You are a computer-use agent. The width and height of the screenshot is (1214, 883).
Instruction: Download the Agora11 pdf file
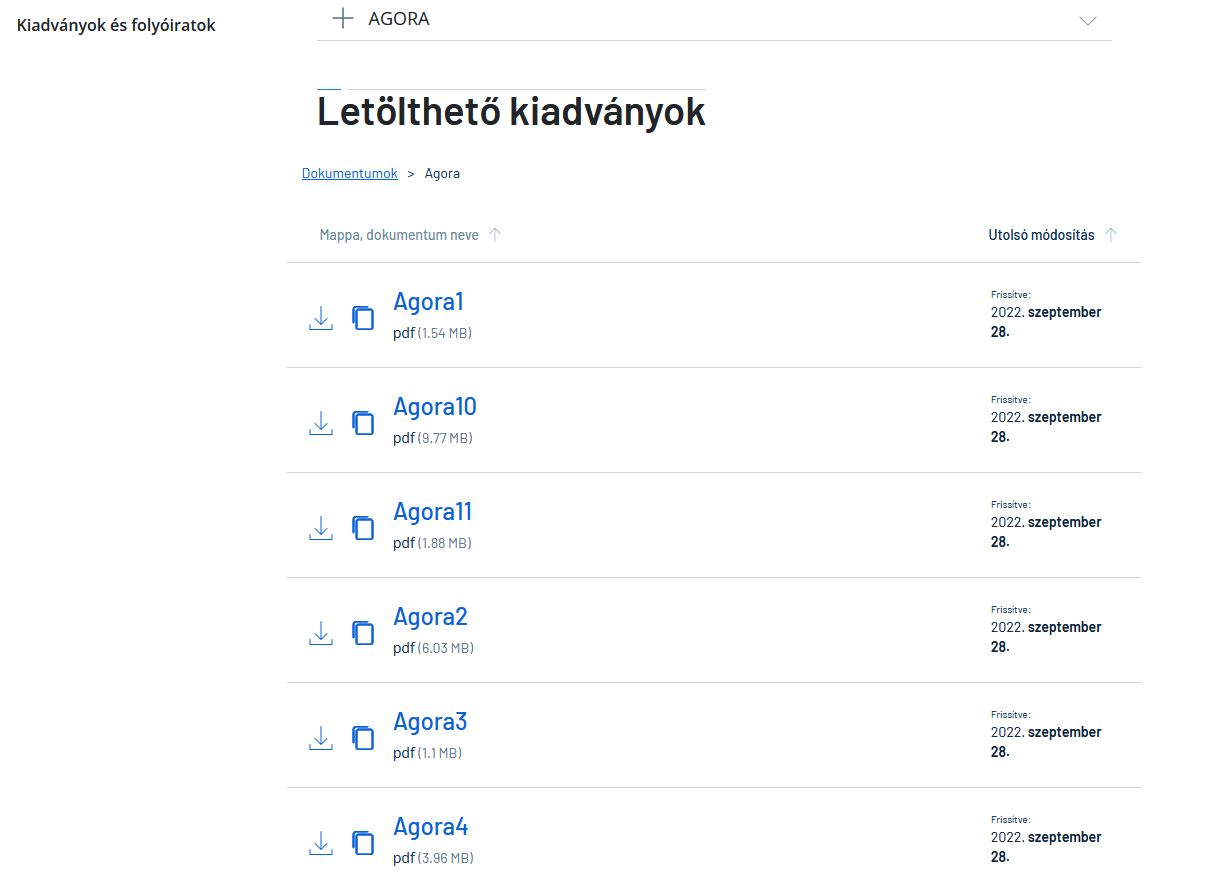point(320,528)
